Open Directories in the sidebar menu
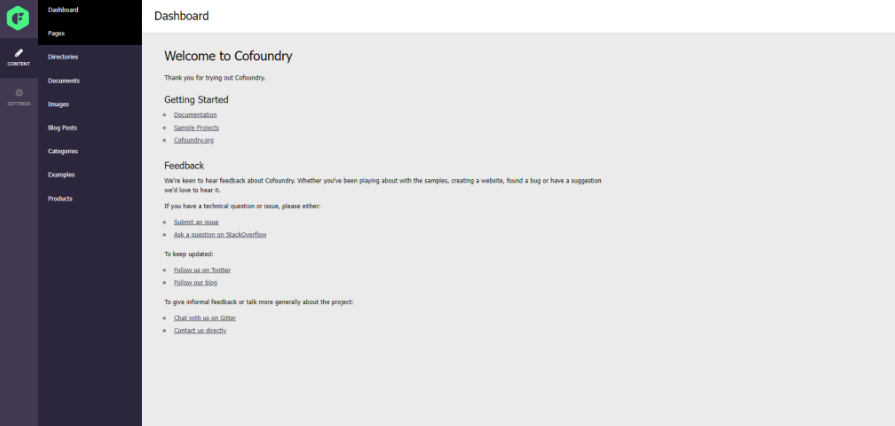This screenshot has height=426, width=895. [x=63, y=57]
